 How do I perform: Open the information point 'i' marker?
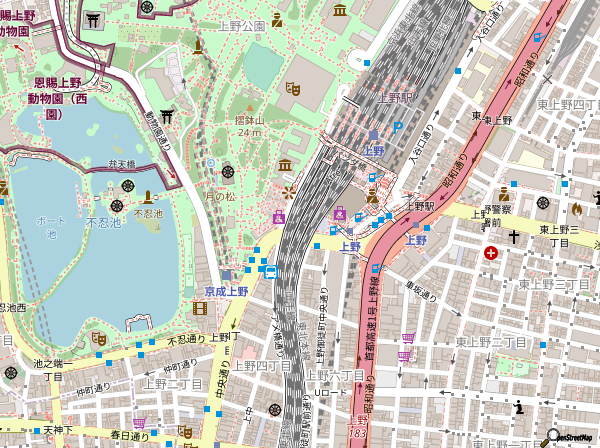point(519,407)
